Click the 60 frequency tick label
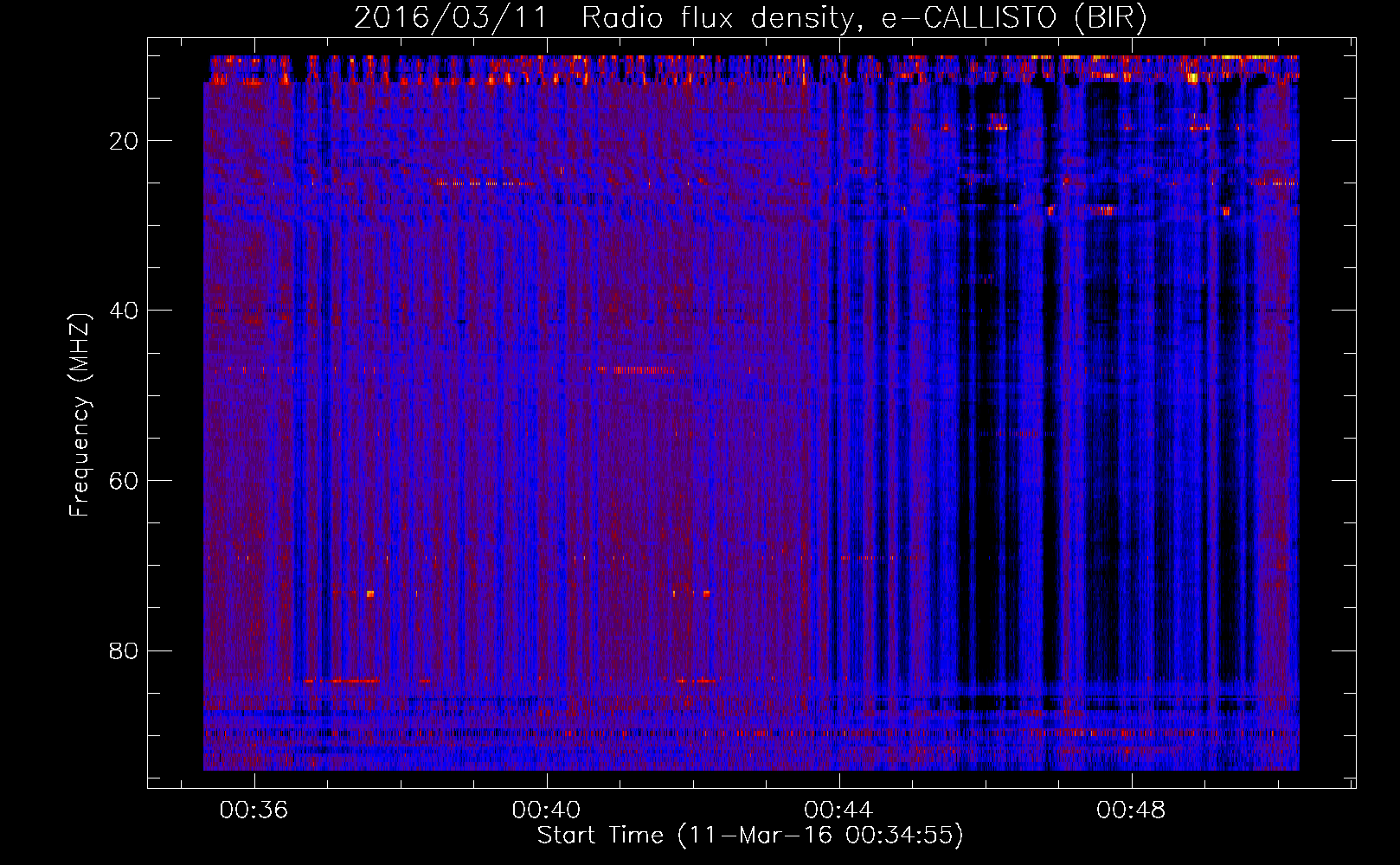The height and width of the screenshot is (865, 1400). (124, 481)
